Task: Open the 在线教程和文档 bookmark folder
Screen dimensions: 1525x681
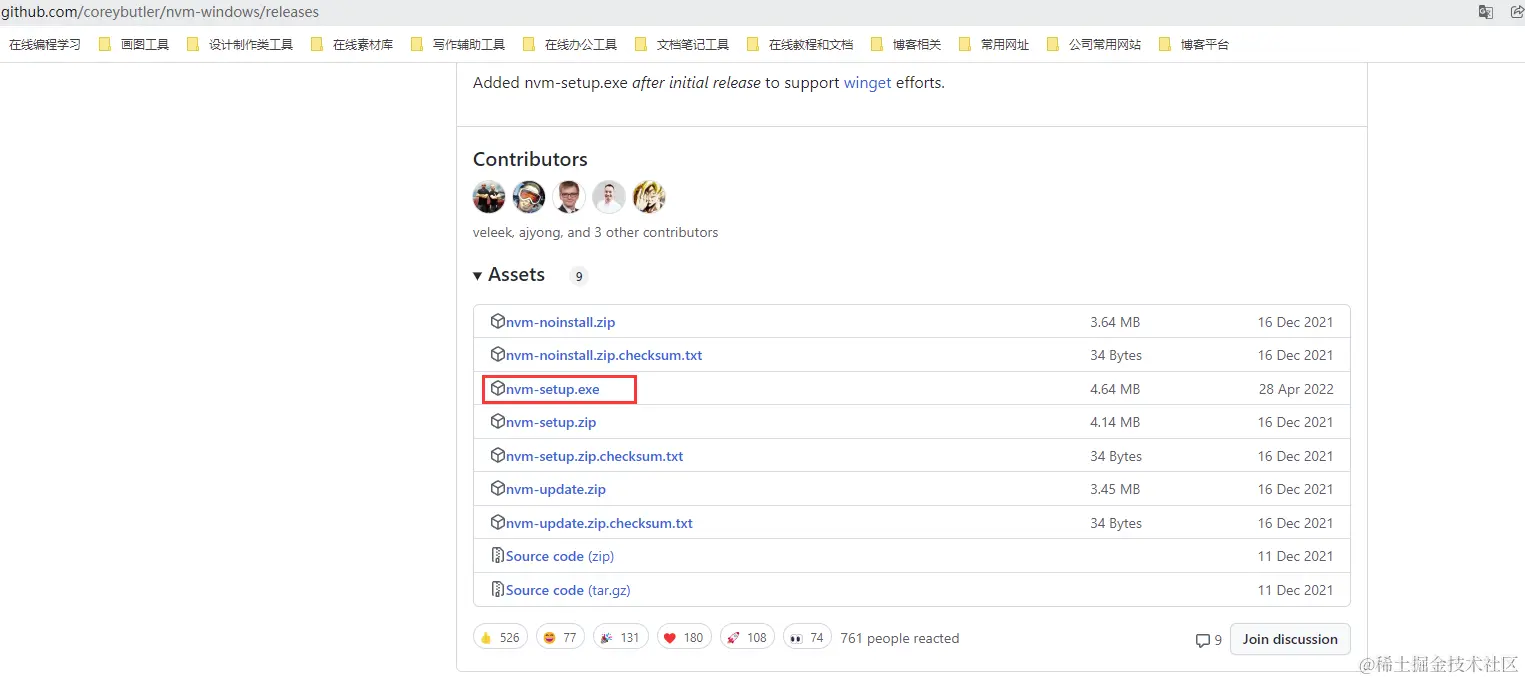Action: pos(800,45)
